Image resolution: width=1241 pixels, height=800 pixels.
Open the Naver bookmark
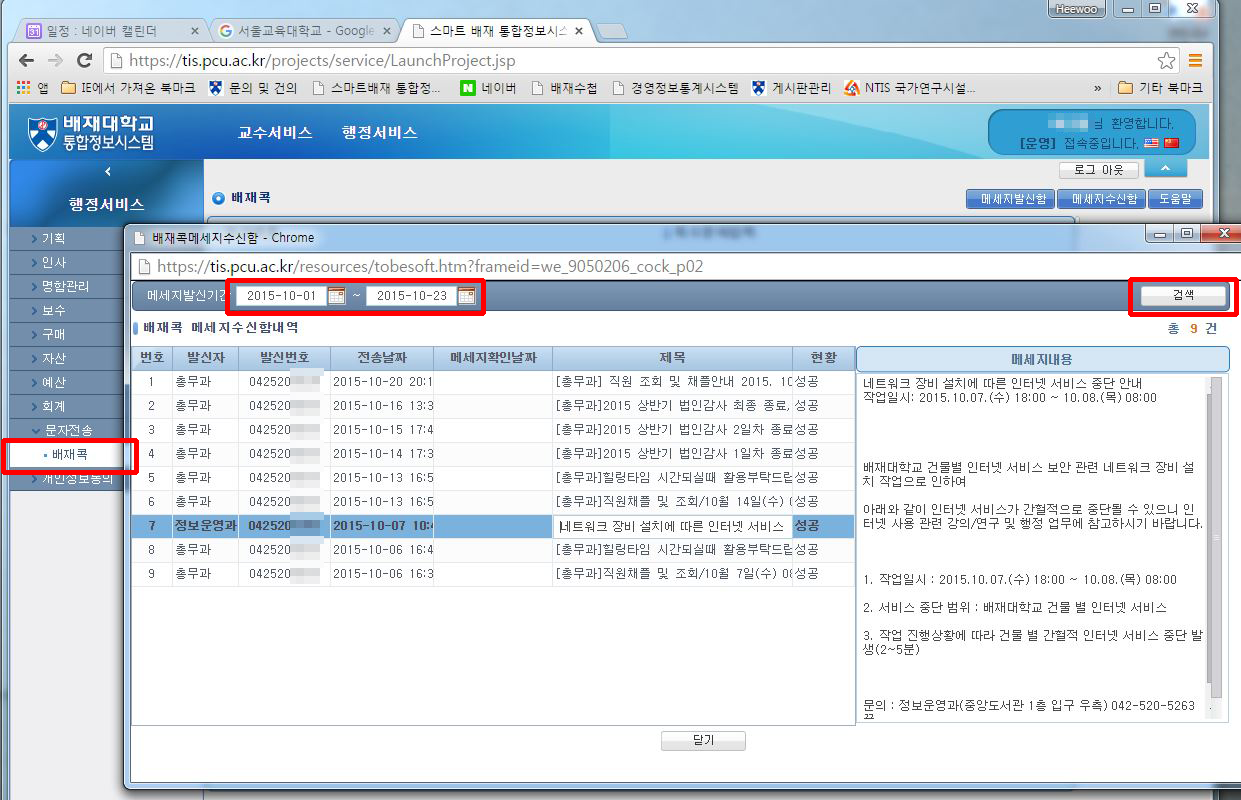coord(488,88)
